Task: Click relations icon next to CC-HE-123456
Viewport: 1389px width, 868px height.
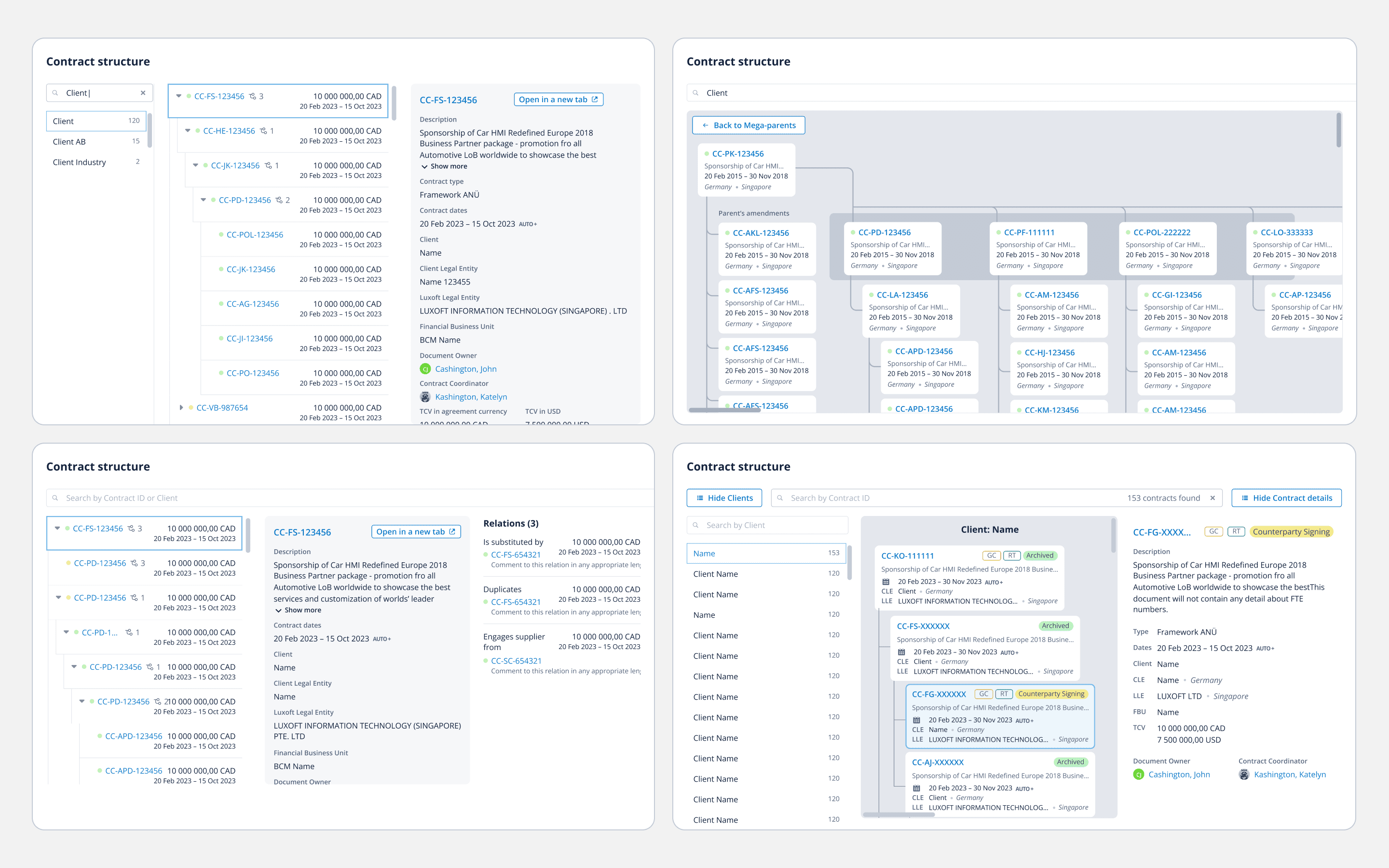Action: tap(263, 131)
